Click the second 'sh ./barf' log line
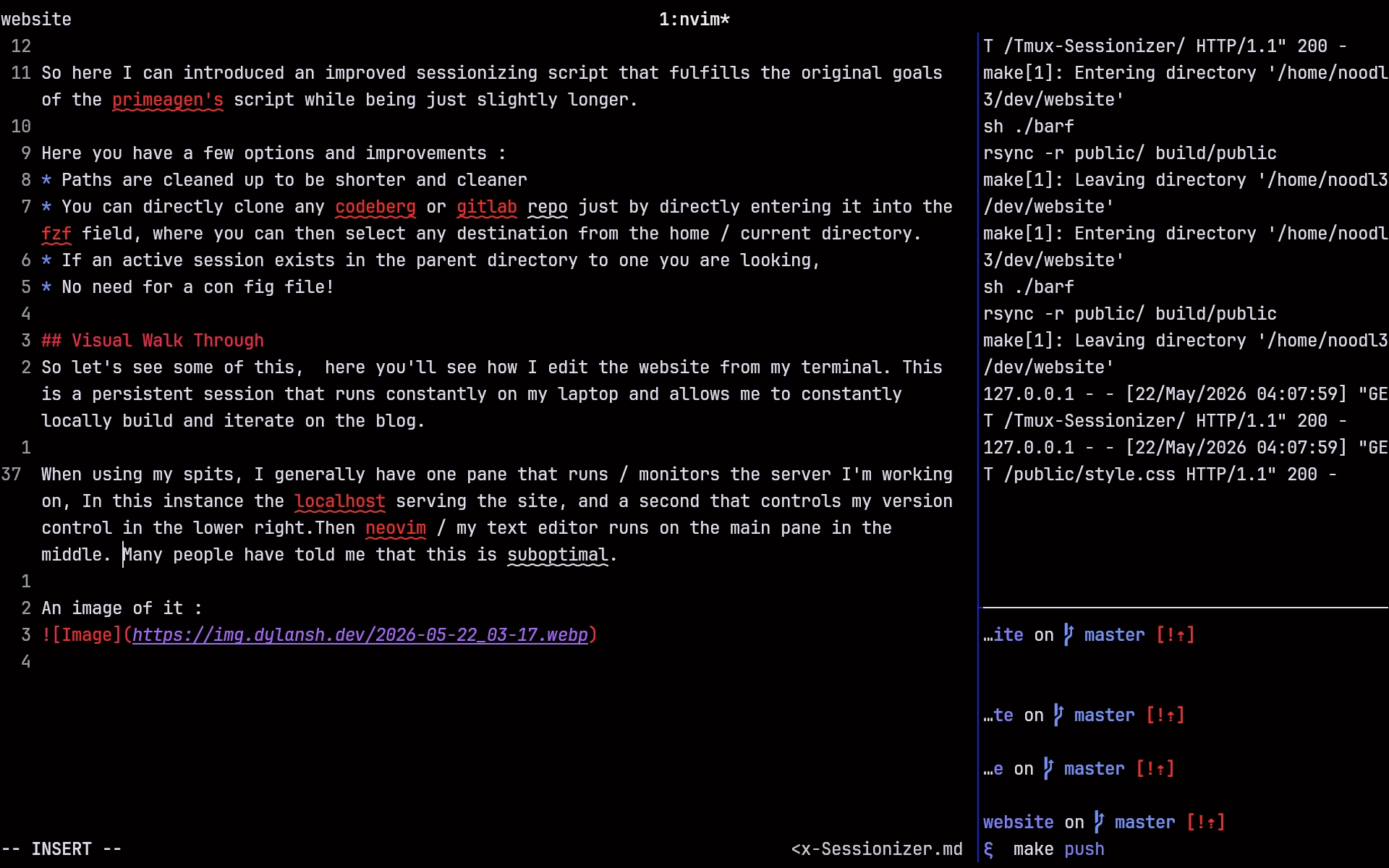 tap(1028, 287)
